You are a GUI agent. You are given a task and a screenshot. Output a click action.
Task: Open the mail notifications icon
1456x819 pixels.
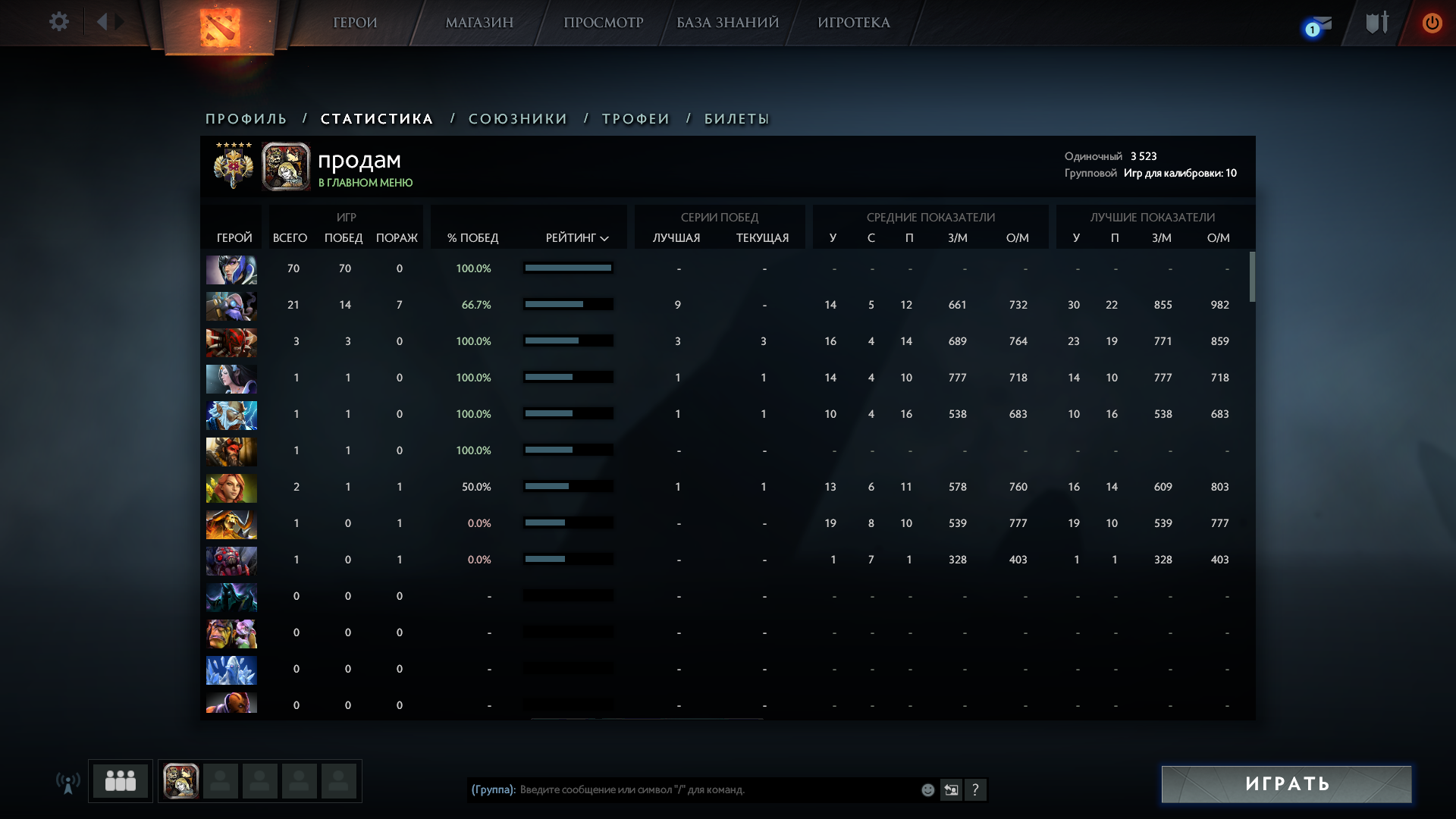tap(1318, 26)
